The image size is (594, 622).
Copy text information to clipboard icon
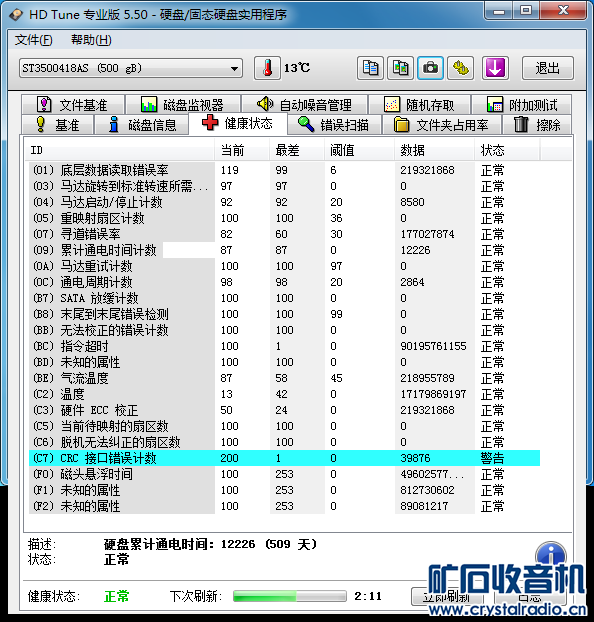click(x=370, y=68)
